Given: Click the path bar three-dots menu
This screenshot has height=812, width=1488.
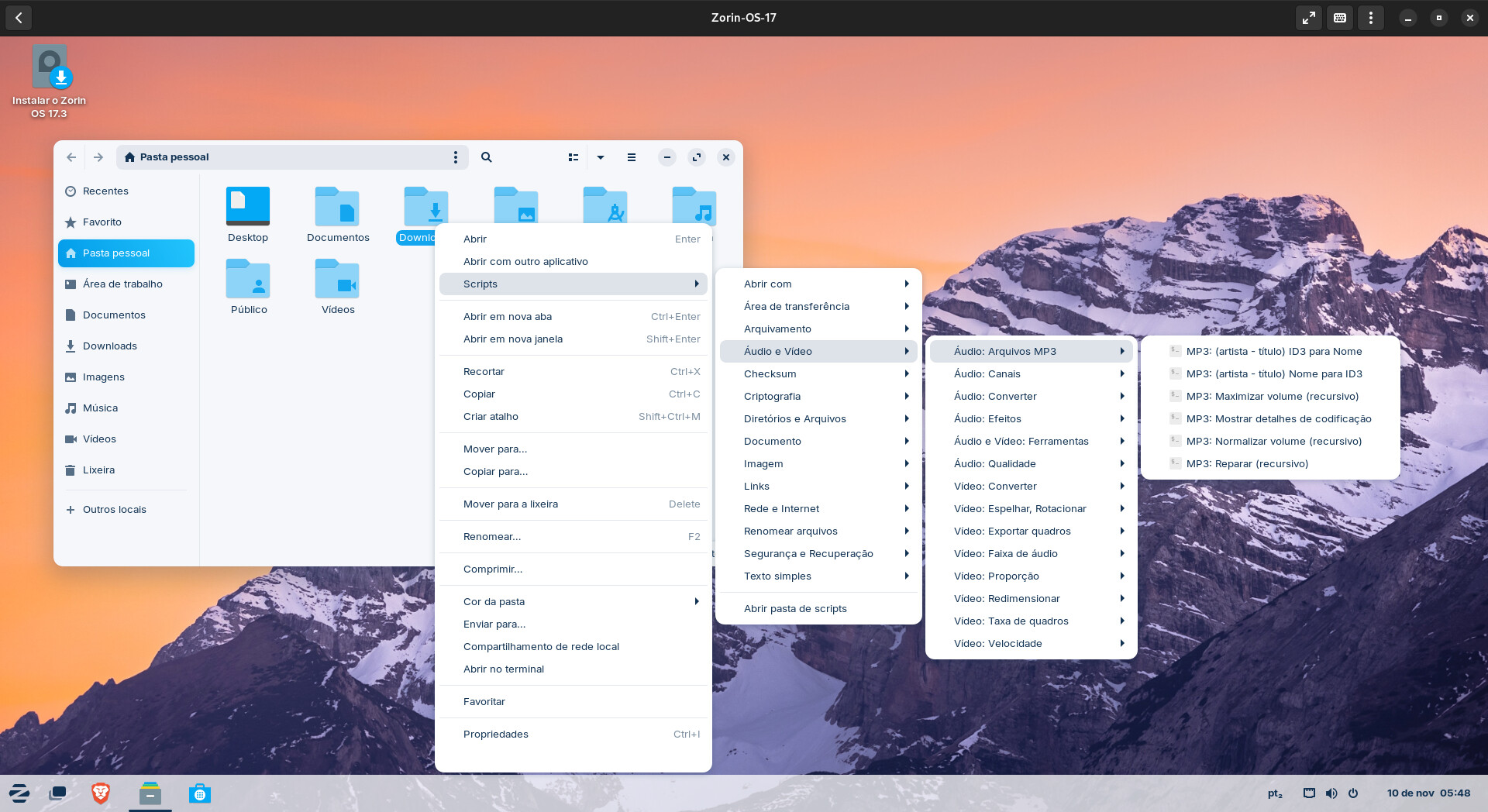Looking at the screenshot, I should pyautogui.click(x=456, y=157).
